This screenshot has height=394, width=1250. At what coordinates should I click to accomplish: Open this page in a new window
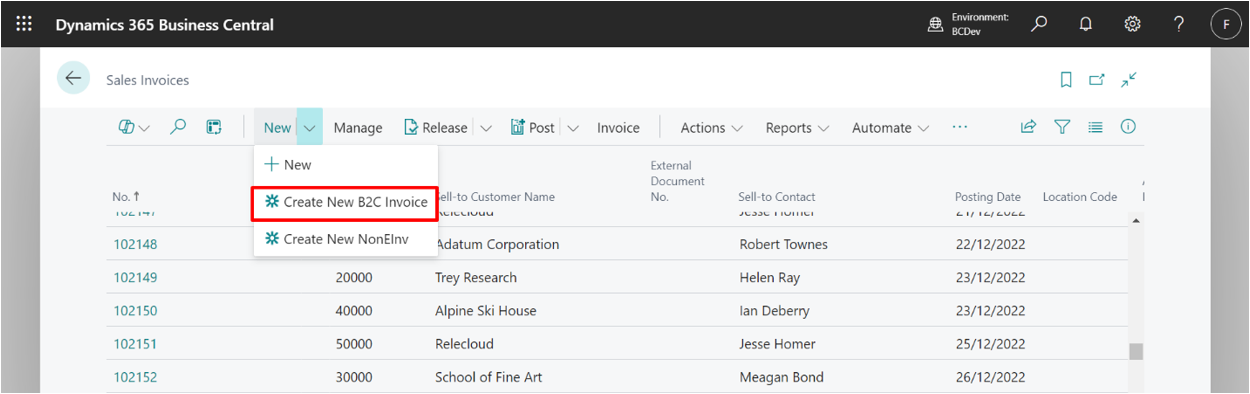click(1097, 80)
